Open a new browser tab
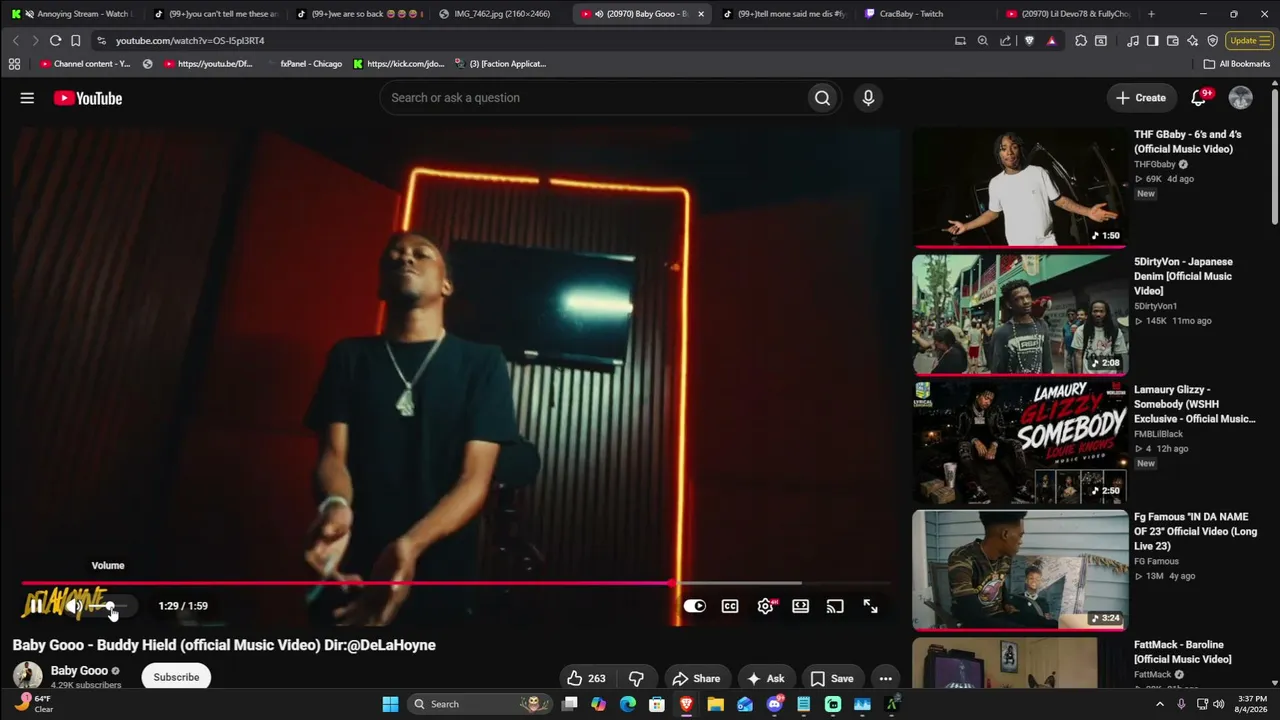This screenshot has width=1280, height=720. point(1151,14)
